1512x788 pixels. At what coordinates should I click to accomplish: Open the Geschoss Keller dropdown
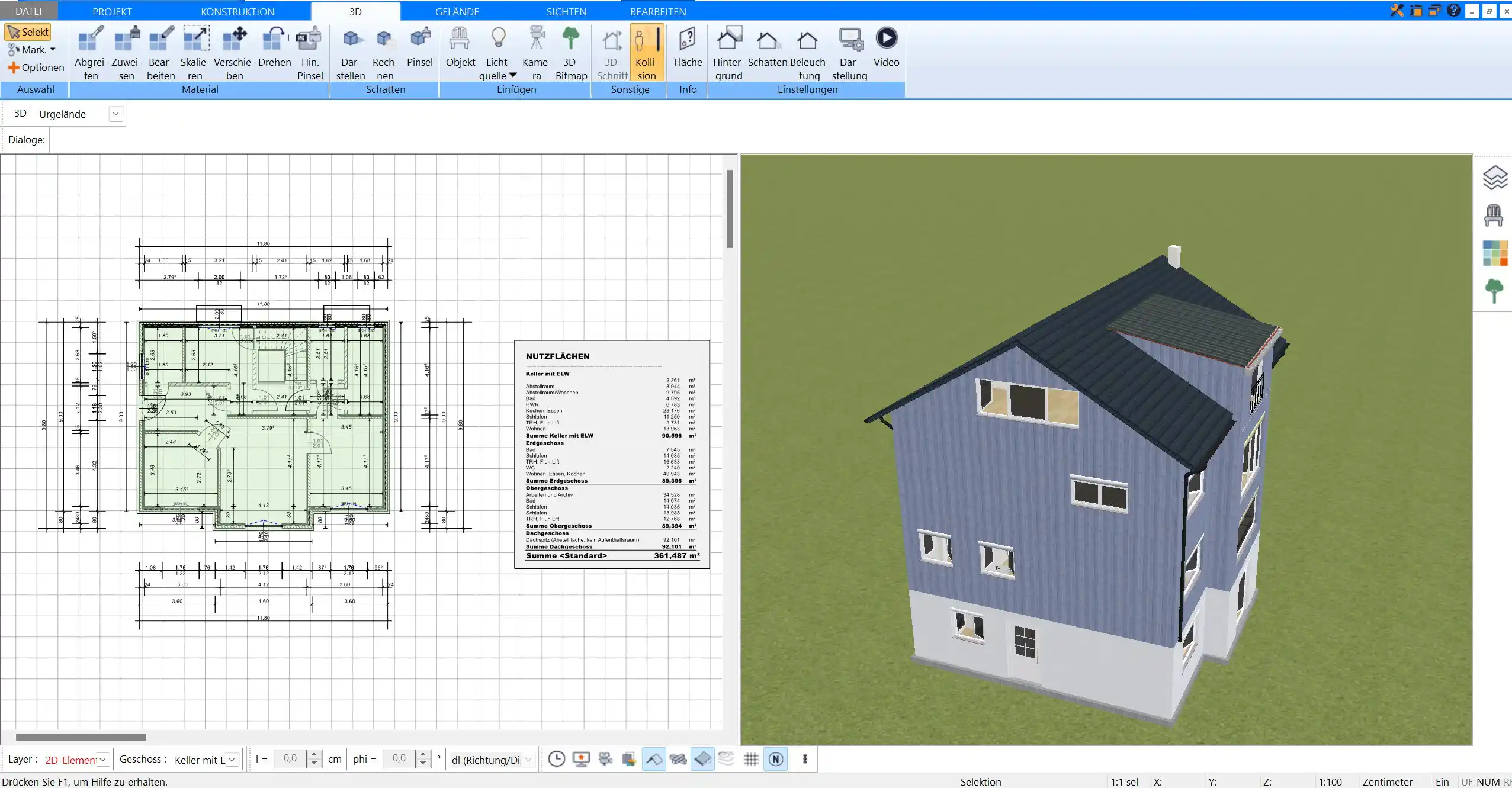click(x=232, y=759)
